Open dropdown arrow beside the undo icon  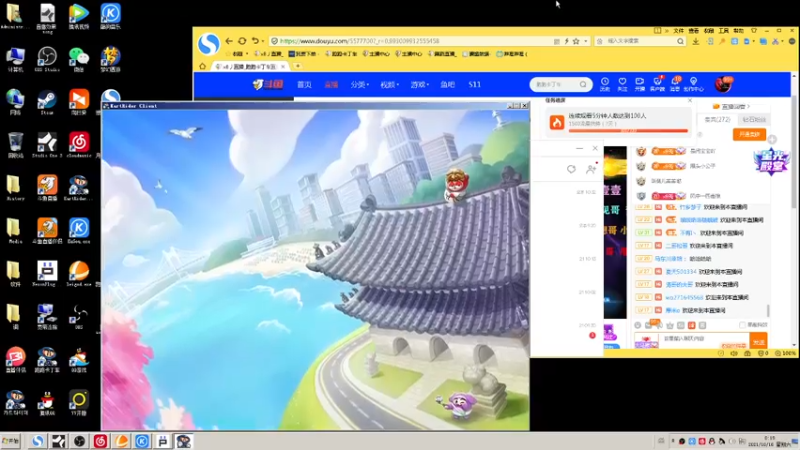click(x=263, y=41)
